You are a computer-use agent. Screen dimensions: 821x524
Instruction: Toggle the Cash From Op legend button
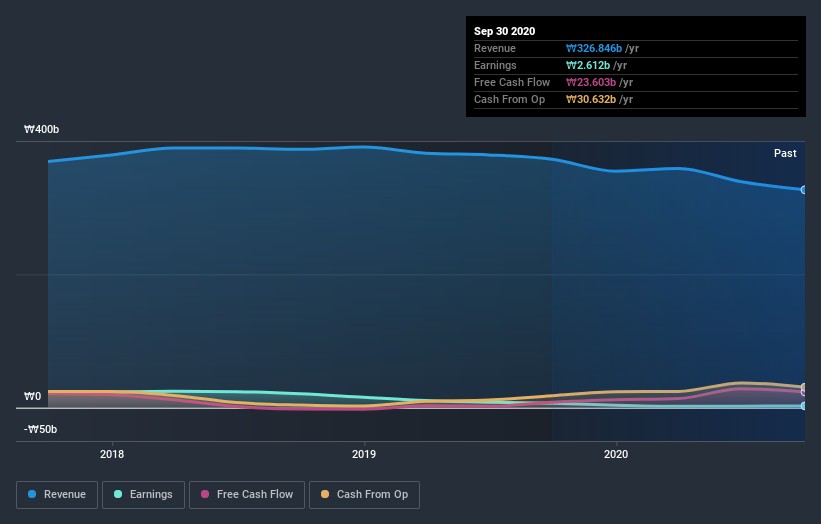364,495
